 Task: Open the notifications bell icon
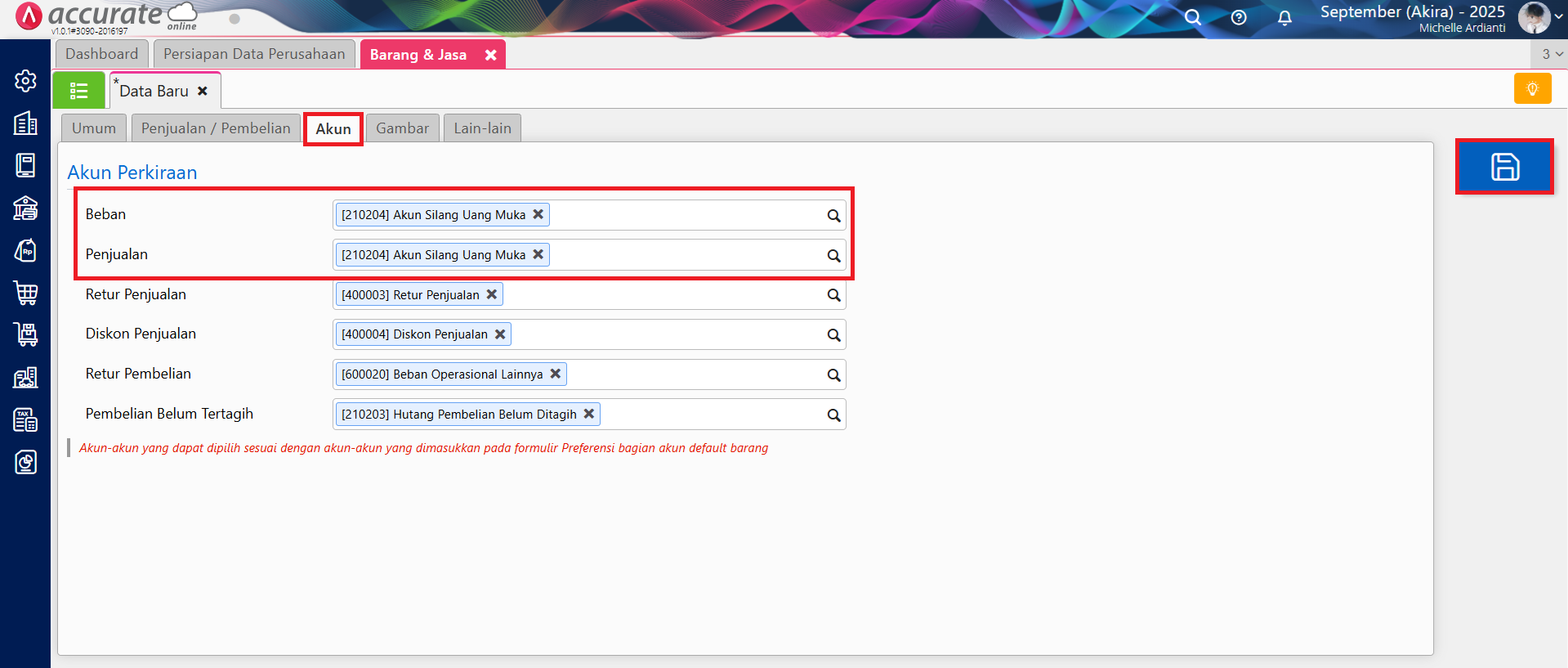tap(1284, 18)
